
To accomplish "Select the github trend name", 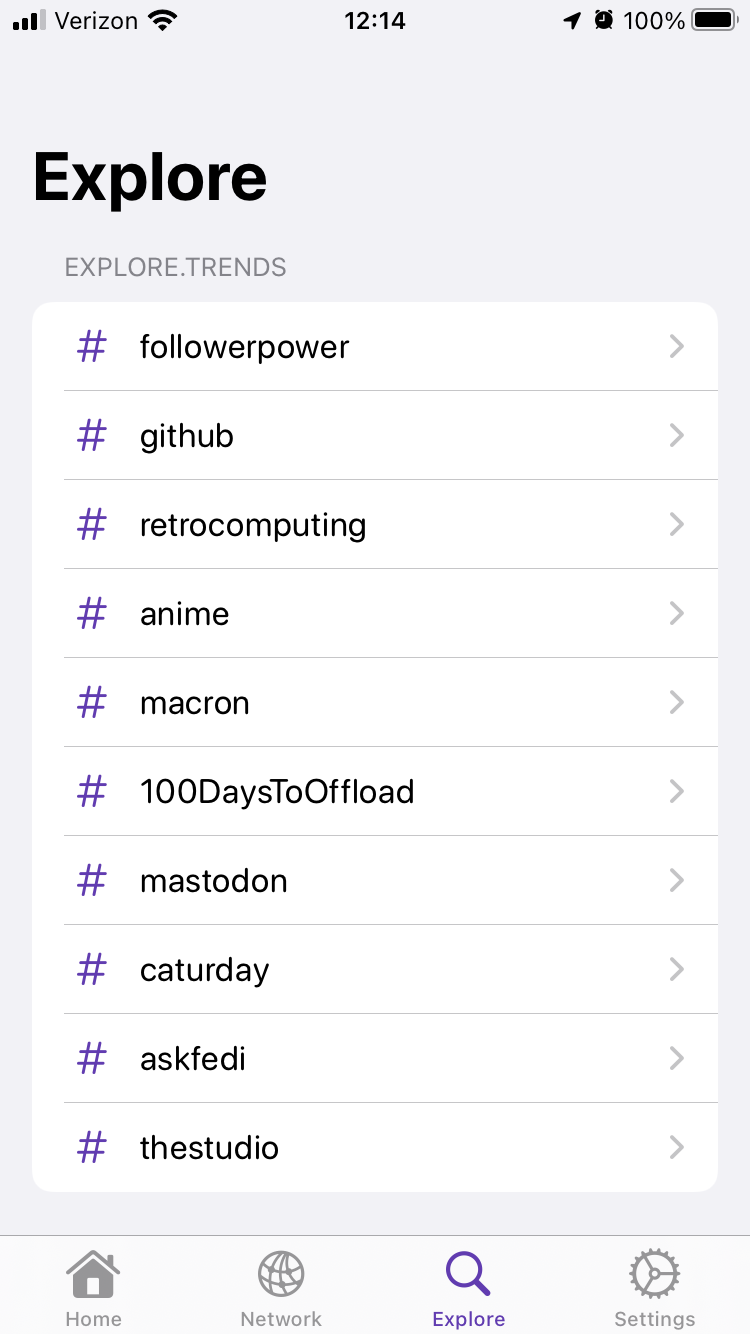I will [187, 437].
